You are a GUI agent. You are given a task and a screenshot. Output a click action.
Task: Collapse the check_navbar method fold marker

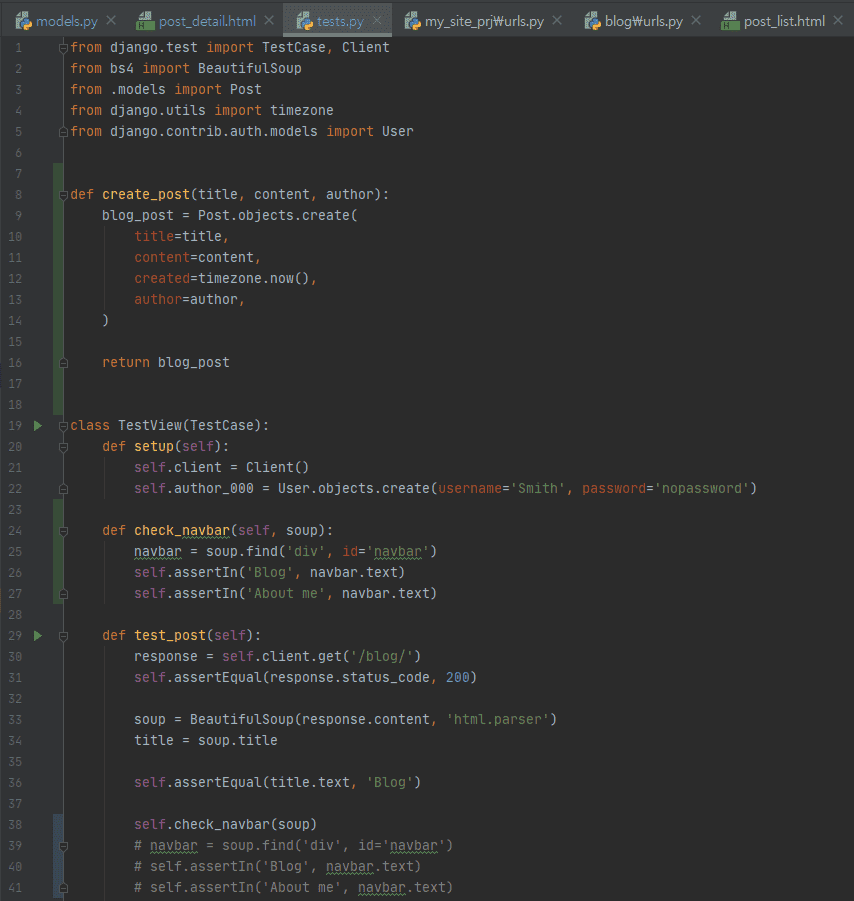tap(64, 532)
